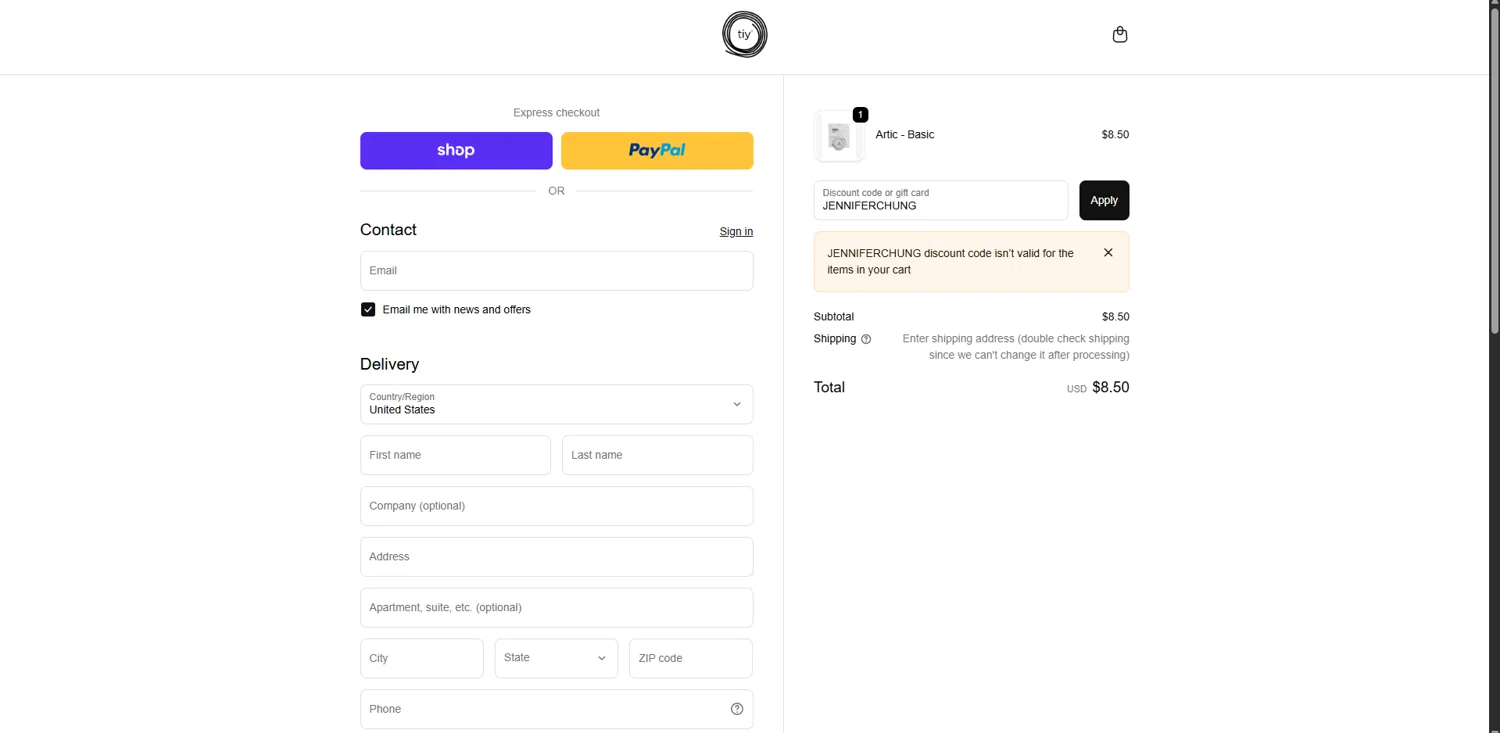This screenshot has height=733, width=1500.
Task: Apply the discount code
Action: (1104, 200)
